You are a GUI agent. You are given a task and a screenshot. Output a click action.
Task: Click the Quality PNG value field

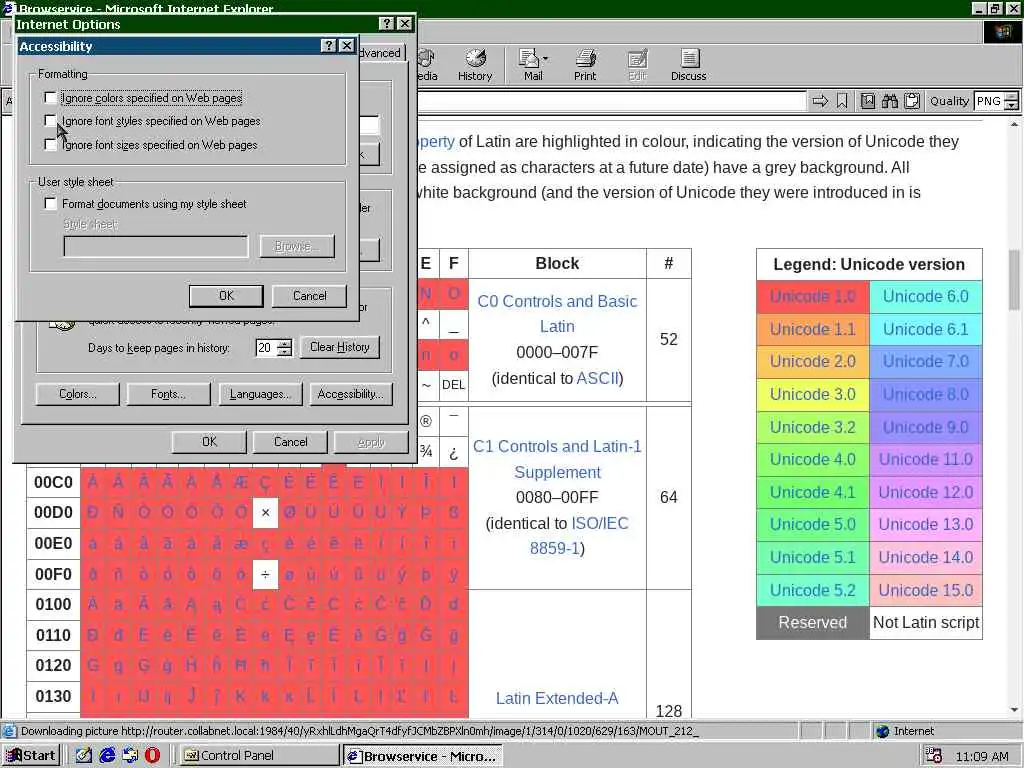pyautogui.click(x=989, y=101)
